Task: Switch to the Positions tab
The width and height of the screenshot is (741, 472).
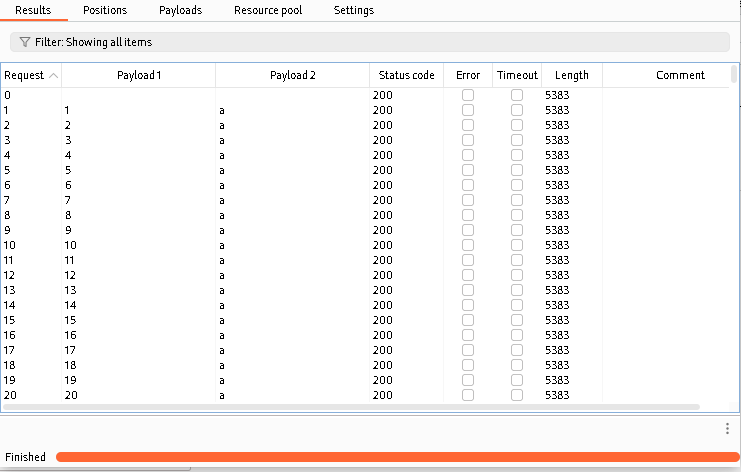Action: tap(105, 10)
